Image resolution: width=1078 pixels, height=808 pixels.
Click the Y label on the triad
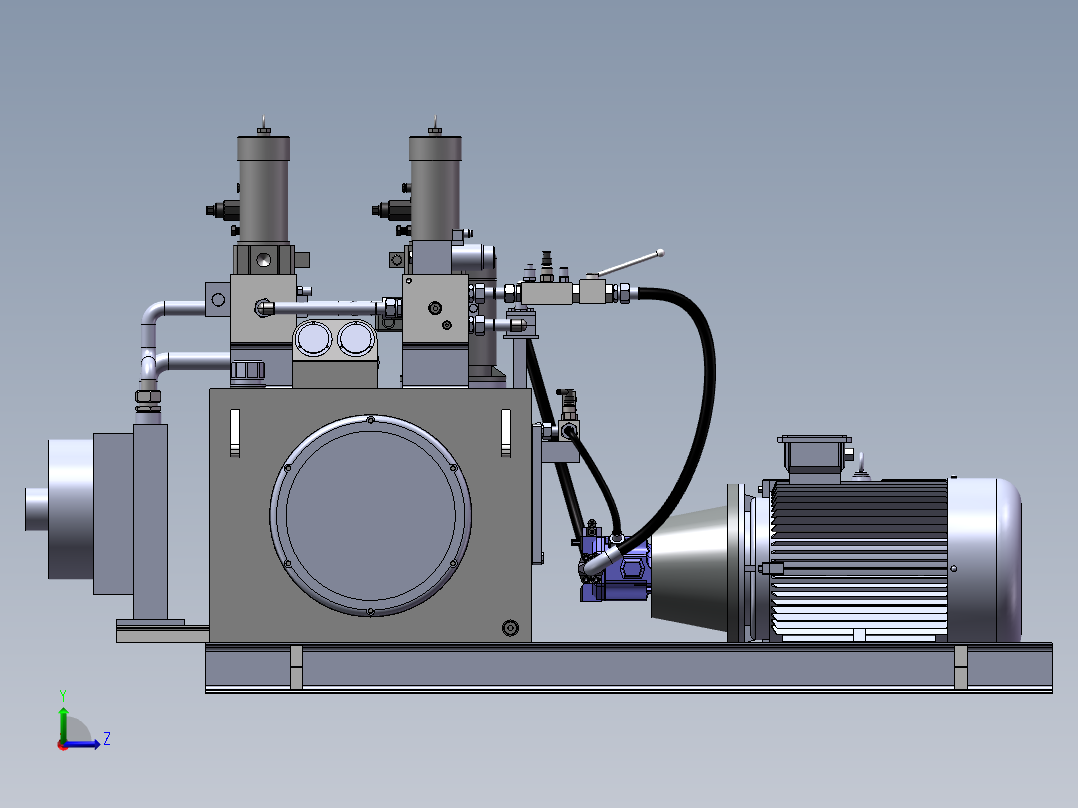coord(63,696)
